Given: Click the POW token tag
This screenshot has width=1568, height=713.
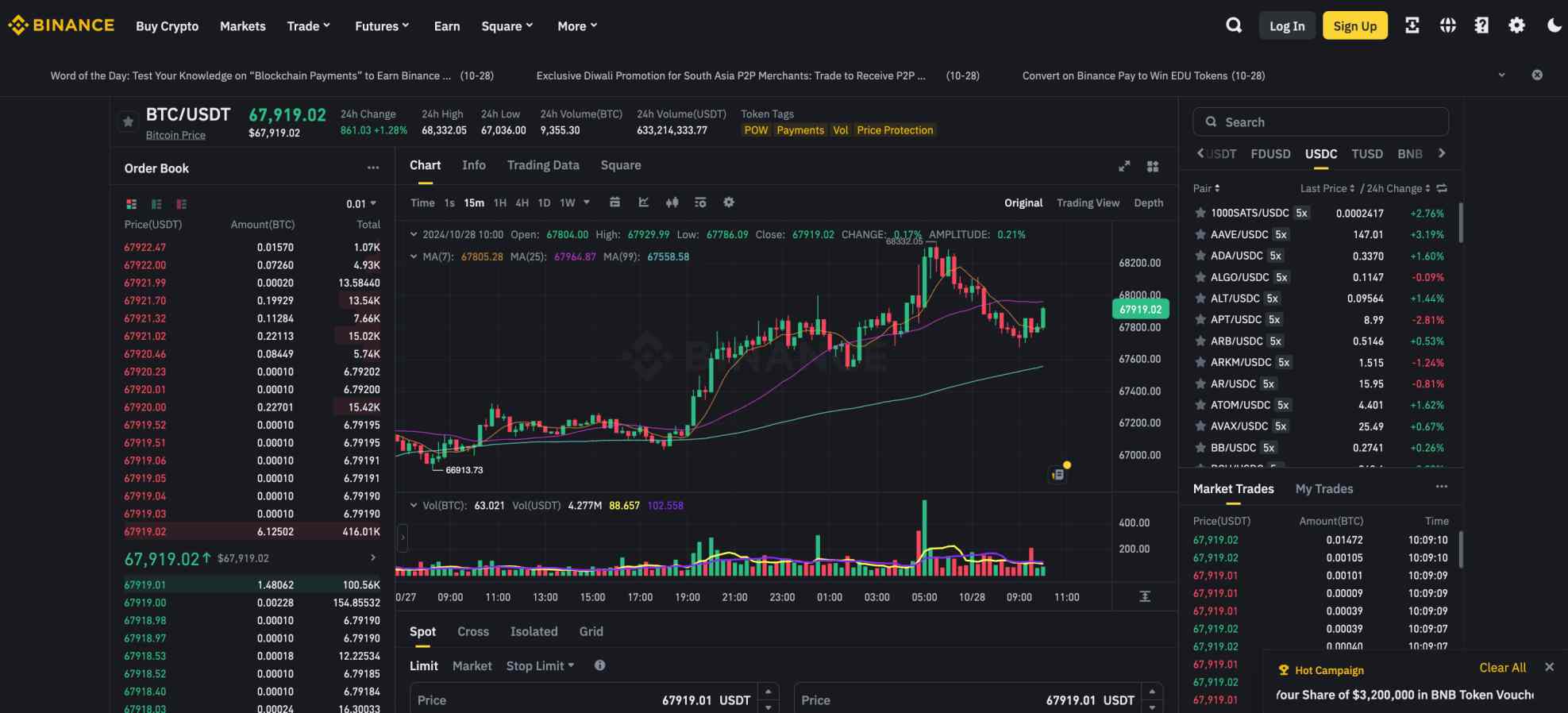Looking at the screenshot, I should 756,130.
